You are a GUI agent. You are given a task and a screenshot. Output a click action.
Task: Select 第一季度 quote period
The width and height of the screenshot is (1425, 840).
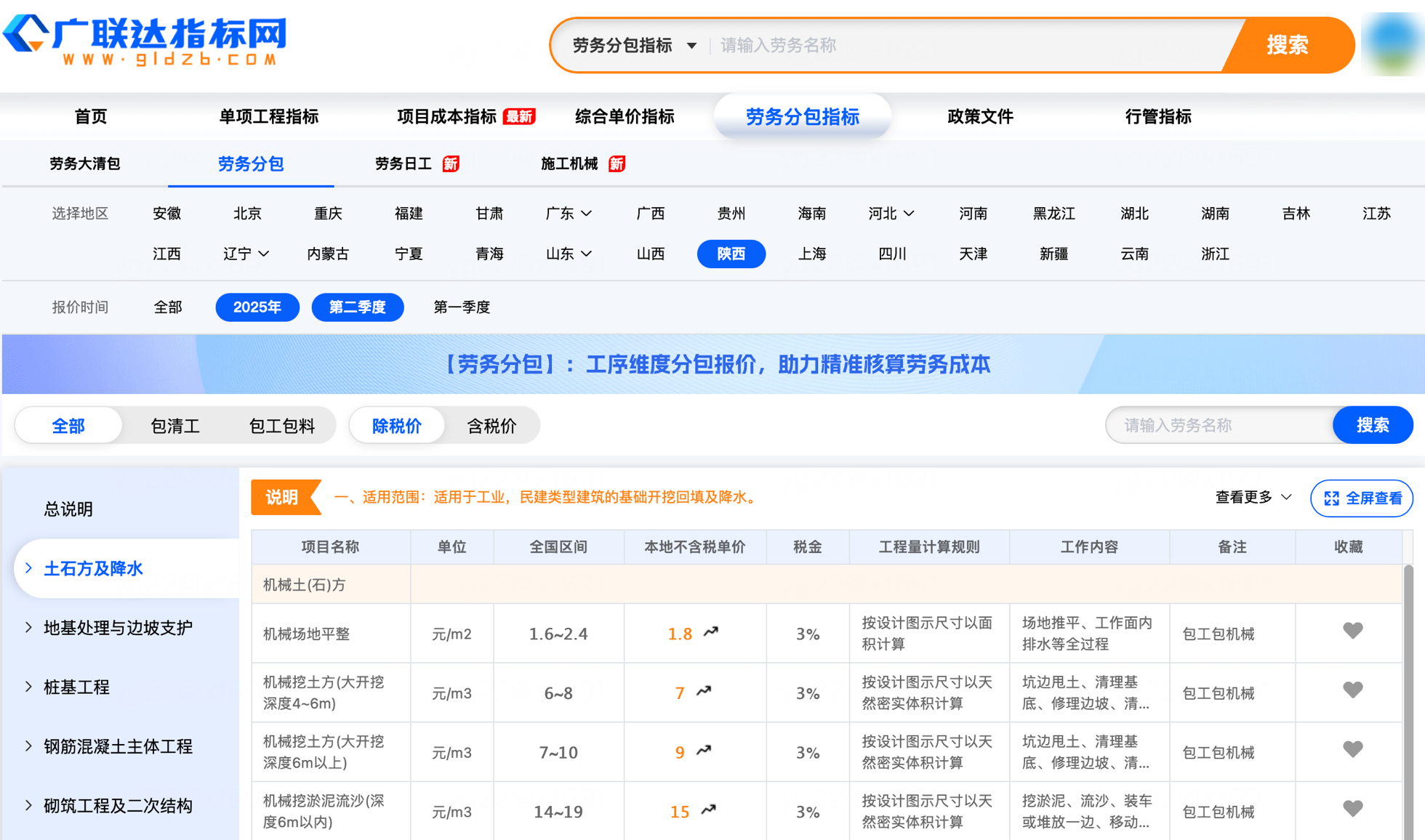click(462, 307)
